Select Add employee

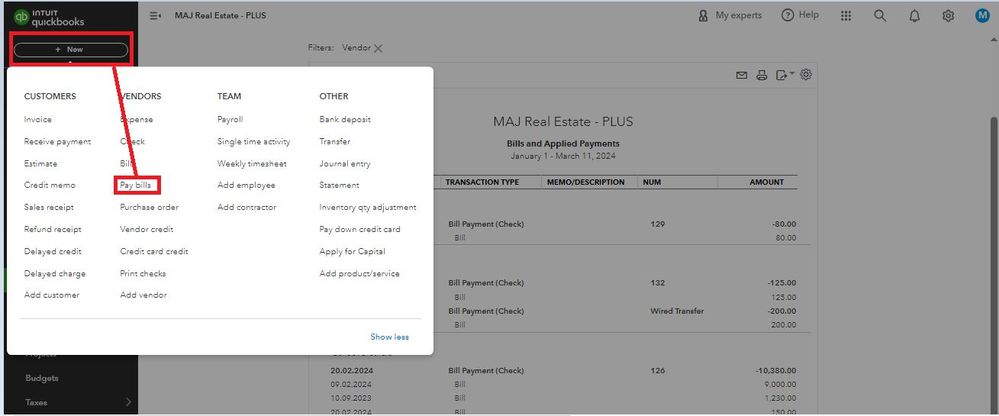(x=246, y=185)
